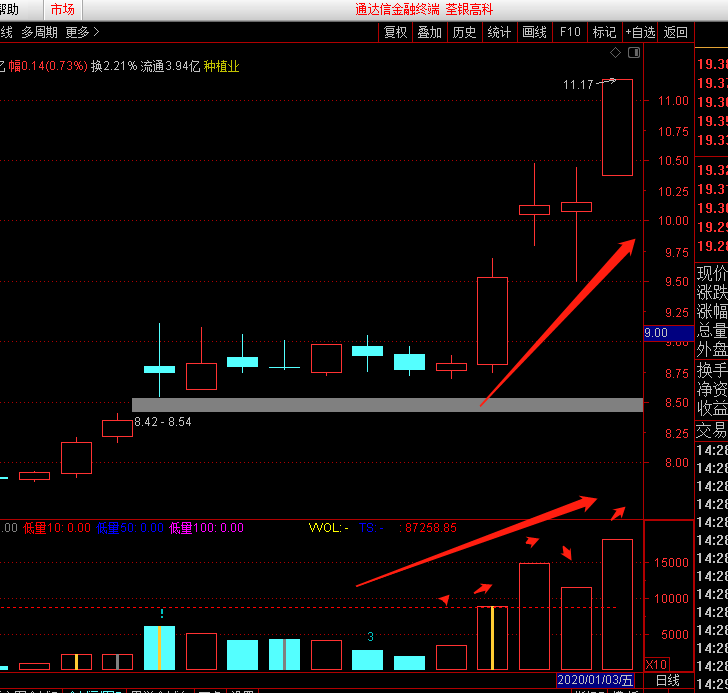This screenshot has width=728, height=693.
Task: Switch period using 日线 button
Action: (x=668, y=680)
